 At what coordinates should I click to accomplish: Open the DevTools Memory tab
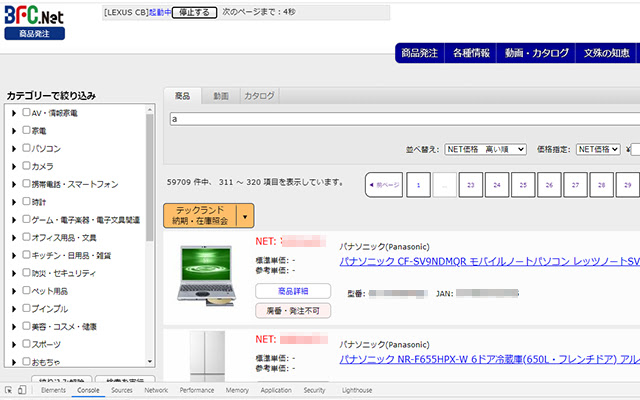[237, 390]
